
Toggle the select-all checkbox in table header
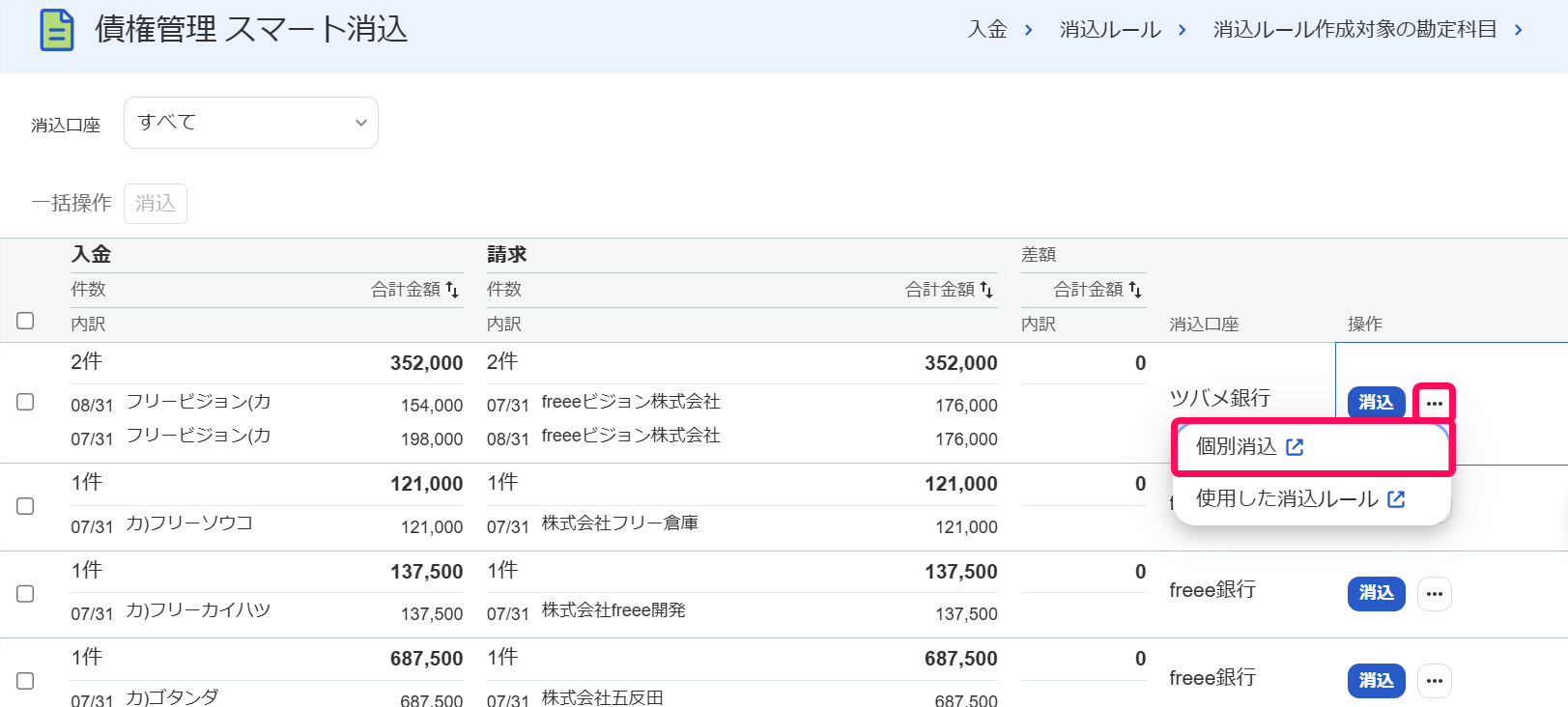[26, 321]
